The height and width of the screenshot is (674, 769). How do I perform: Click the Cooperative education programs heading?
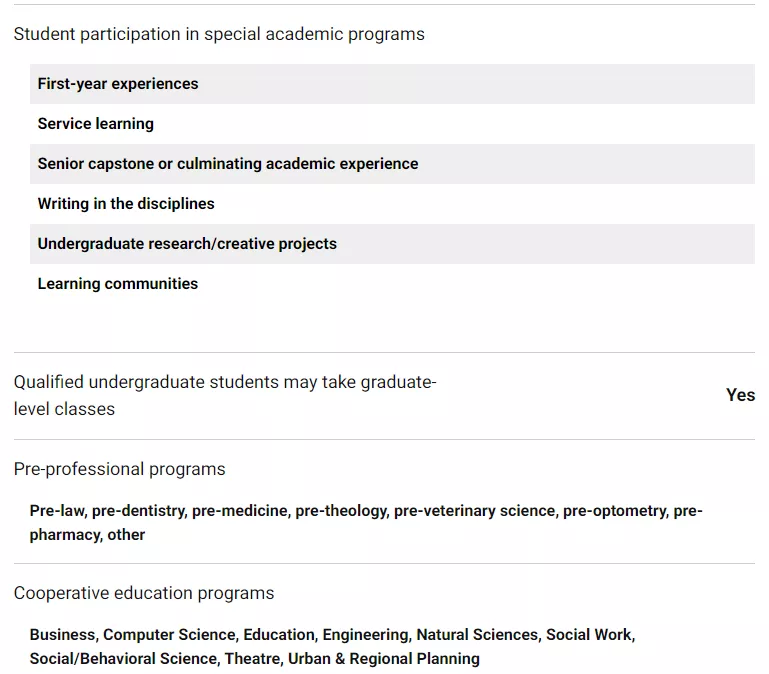coord(144,593)
